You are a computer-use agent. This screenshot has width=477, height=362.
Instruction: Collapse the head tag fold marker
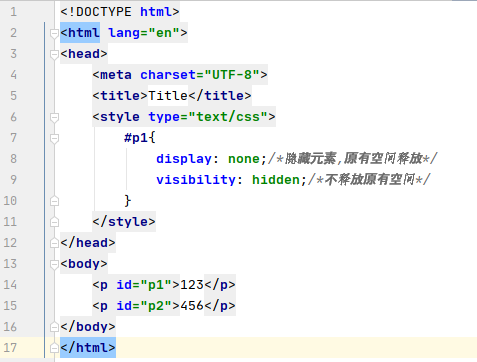point(54,54)
